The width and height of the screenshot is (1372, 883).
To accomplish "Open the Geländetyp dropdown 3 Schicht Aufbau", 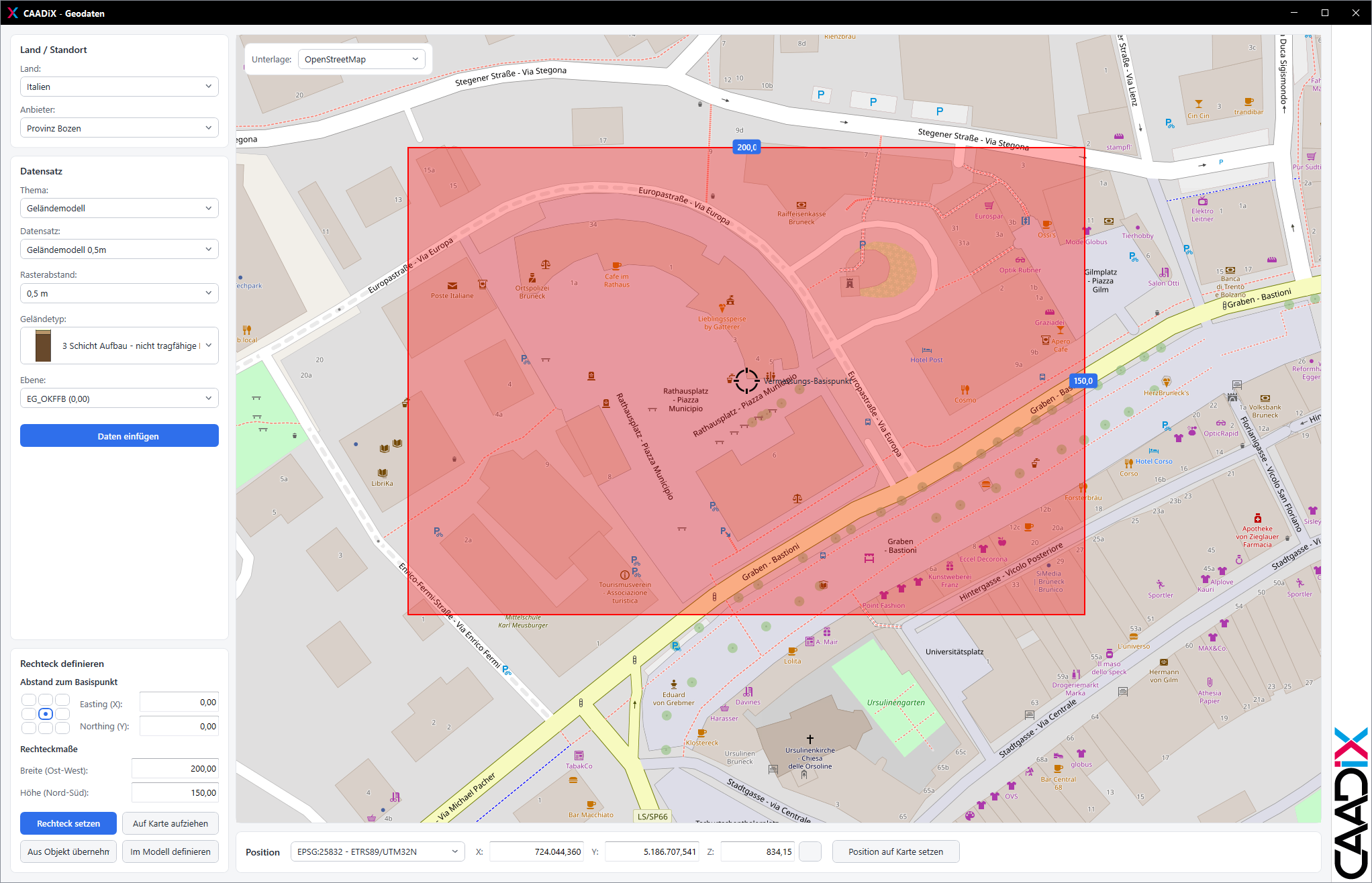I will tap(119, 346).
